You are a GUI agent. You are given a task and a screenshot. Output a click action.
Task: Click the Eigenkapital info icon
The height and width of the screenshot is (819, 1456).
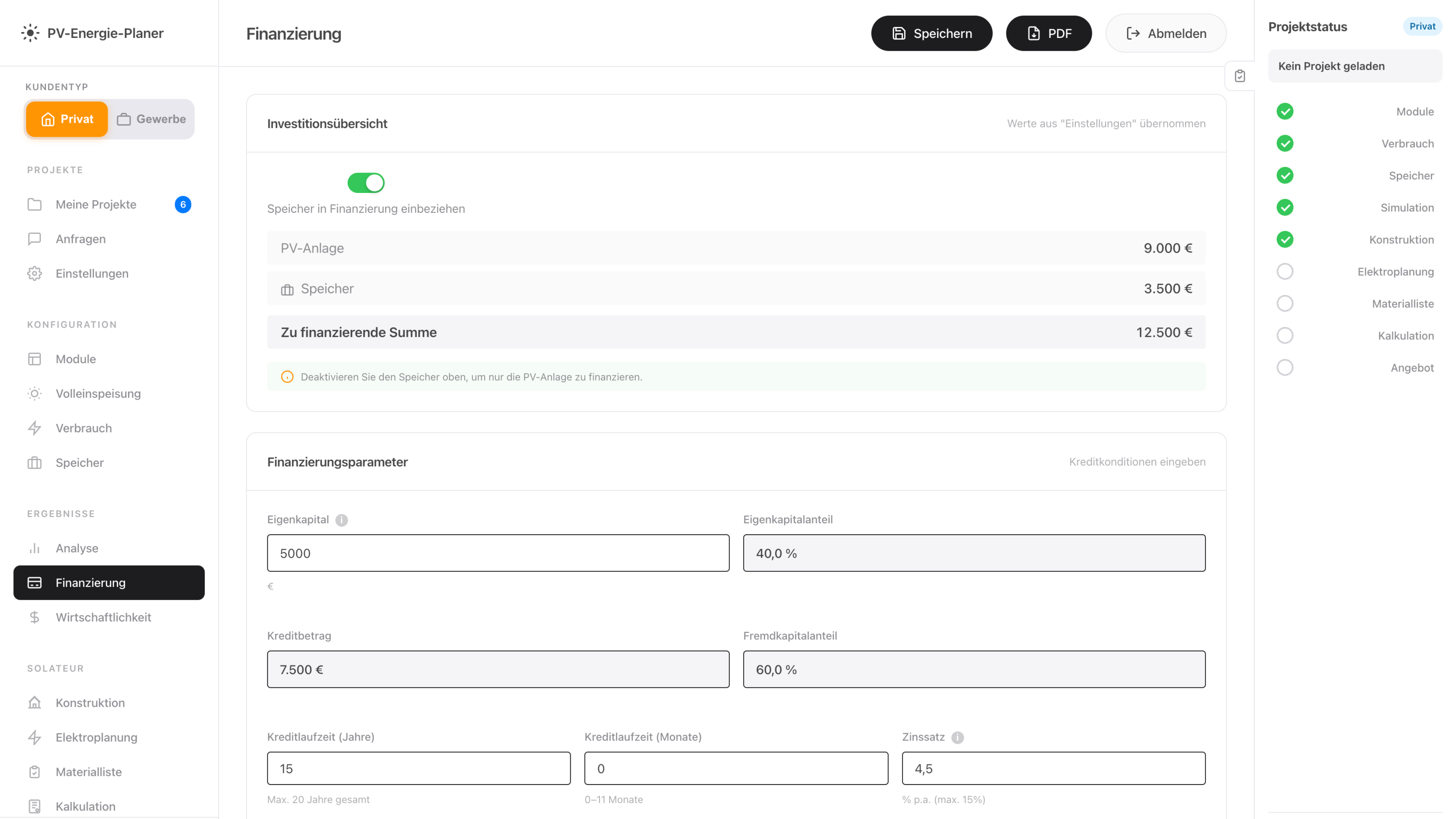coord(341,520)
